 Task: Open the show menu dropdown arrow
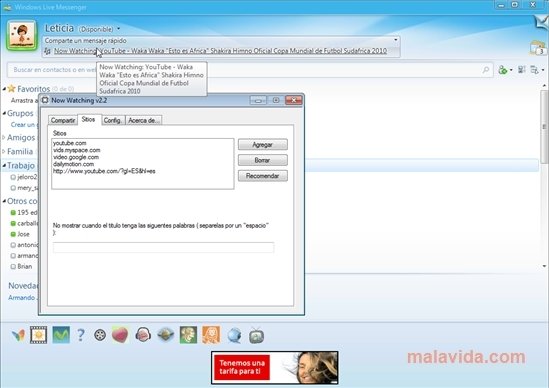pos(543,70)
